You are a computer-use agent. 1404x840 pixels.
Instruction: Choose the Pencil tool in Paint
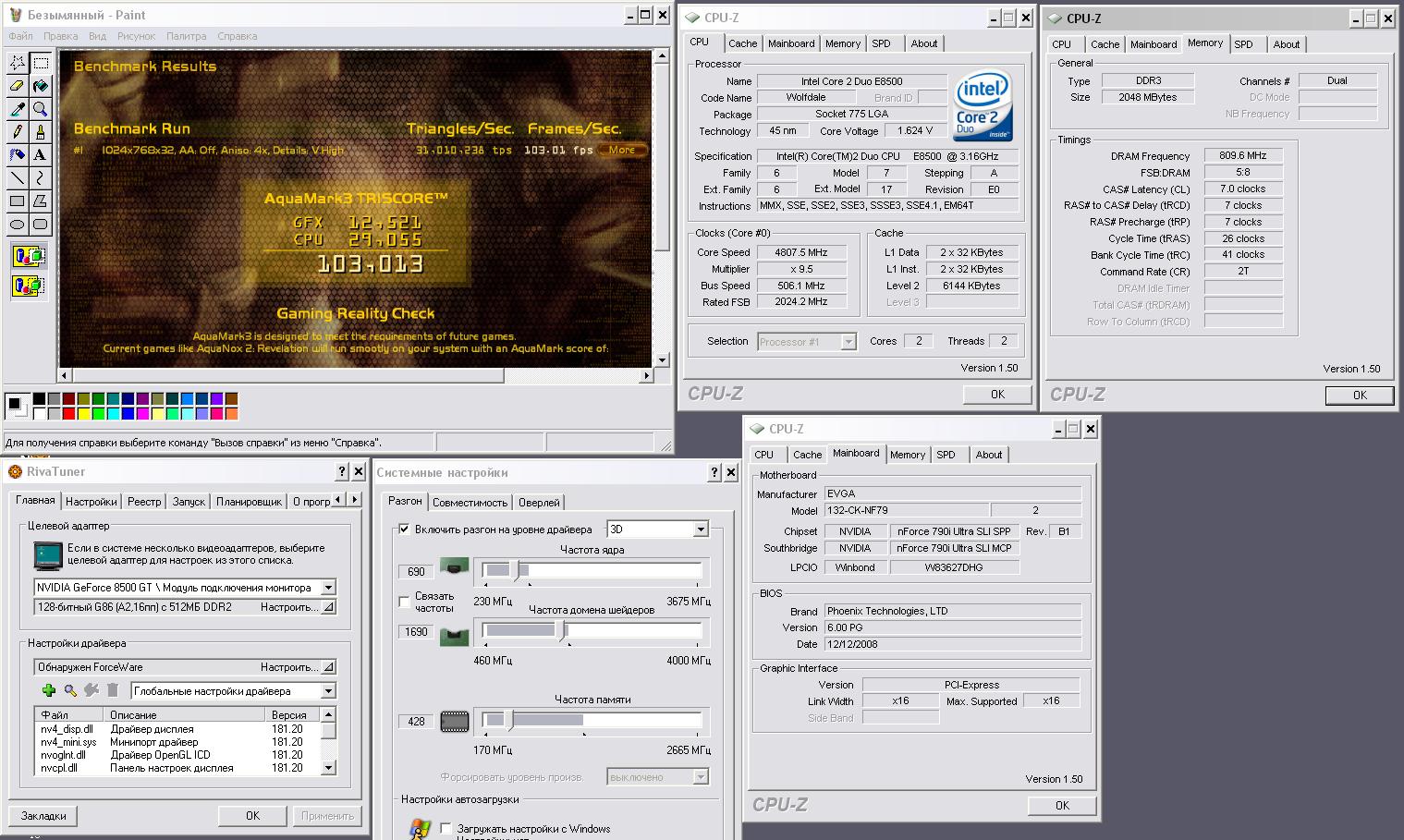point(18,132)
